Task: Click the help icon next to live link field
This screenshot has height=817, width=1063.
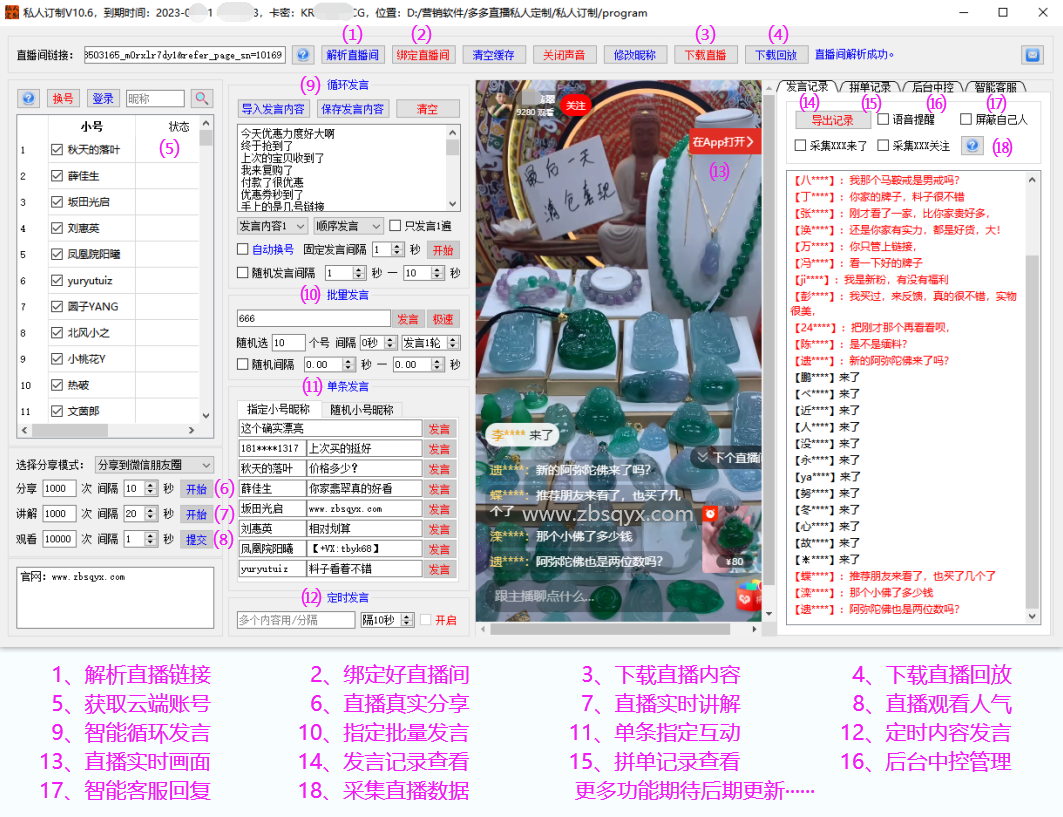Action: click(x=302, y=55)
